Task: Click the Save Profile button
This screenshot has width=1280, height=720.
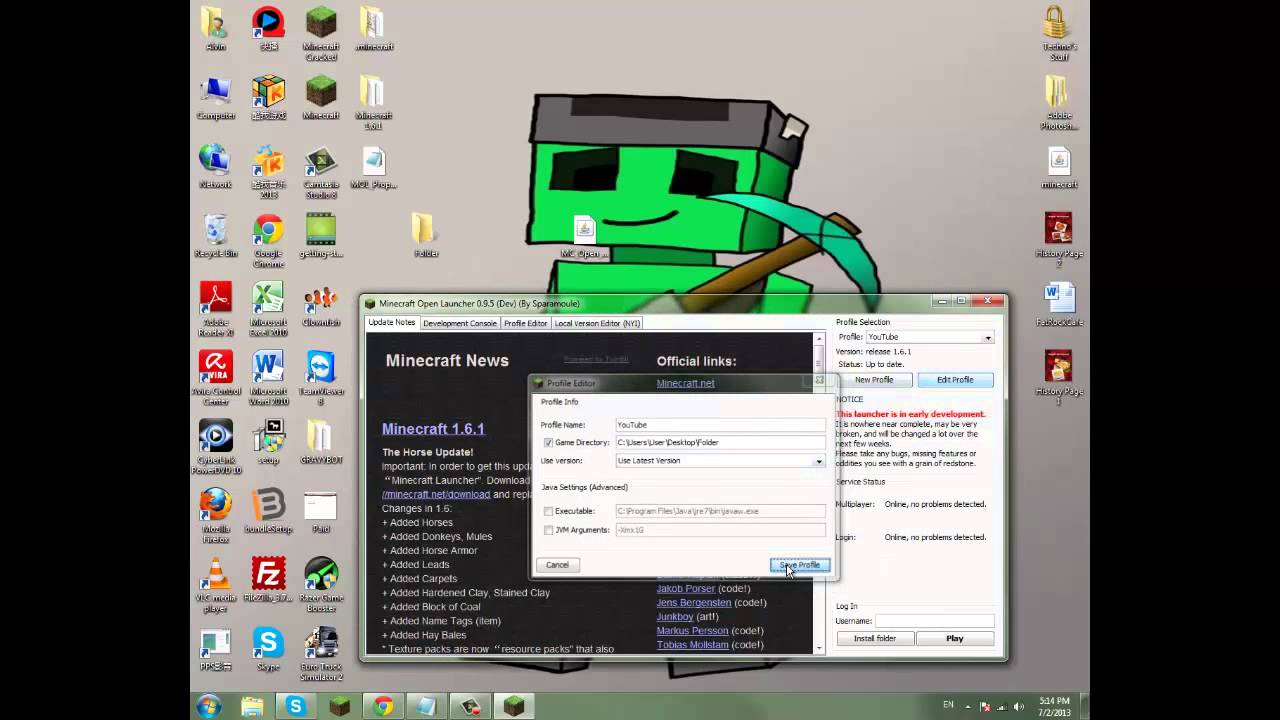Action: (800, 565)
